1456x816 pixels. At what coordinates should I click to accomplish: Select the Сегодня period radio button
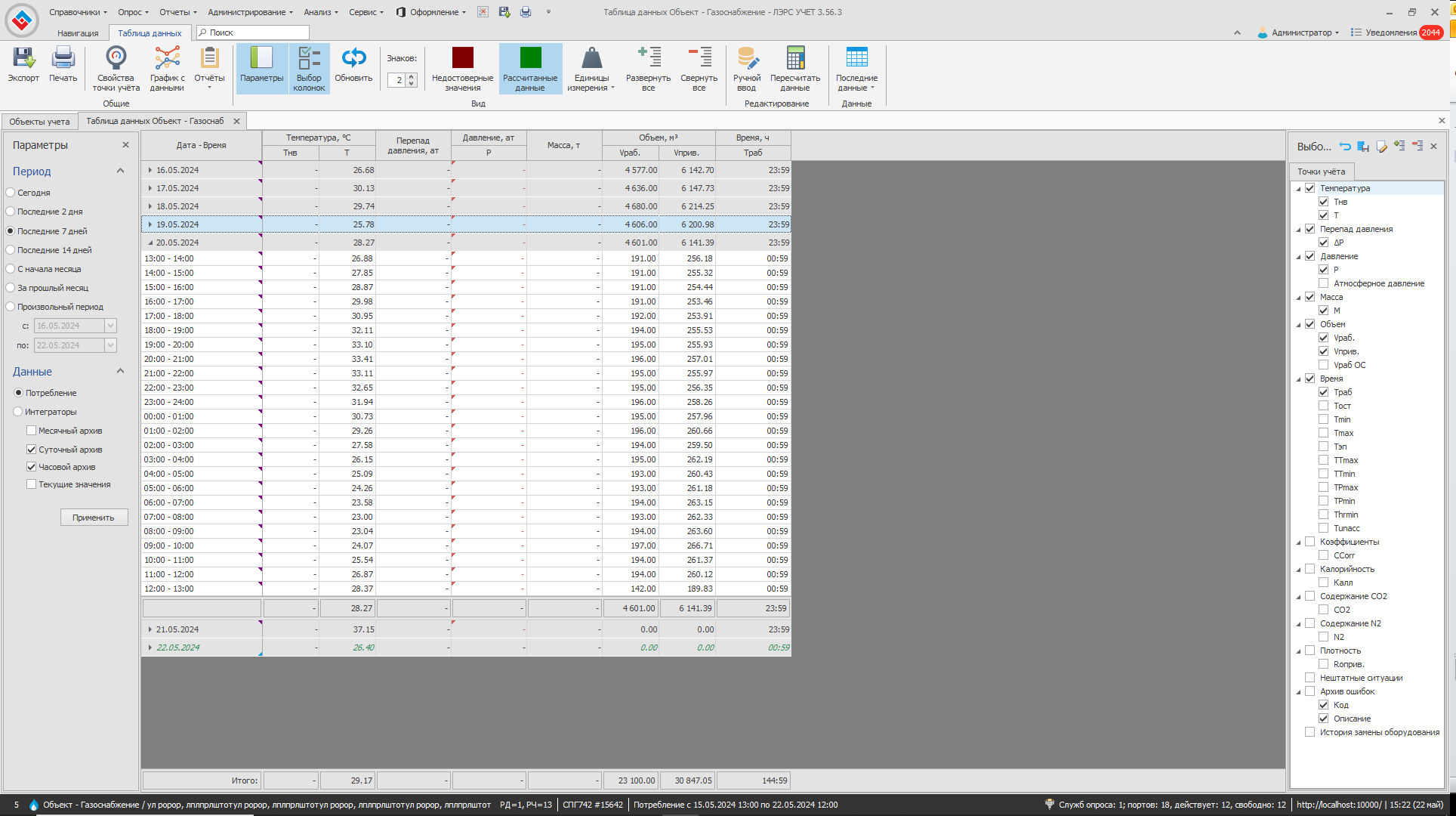click(x=11, y=193)
